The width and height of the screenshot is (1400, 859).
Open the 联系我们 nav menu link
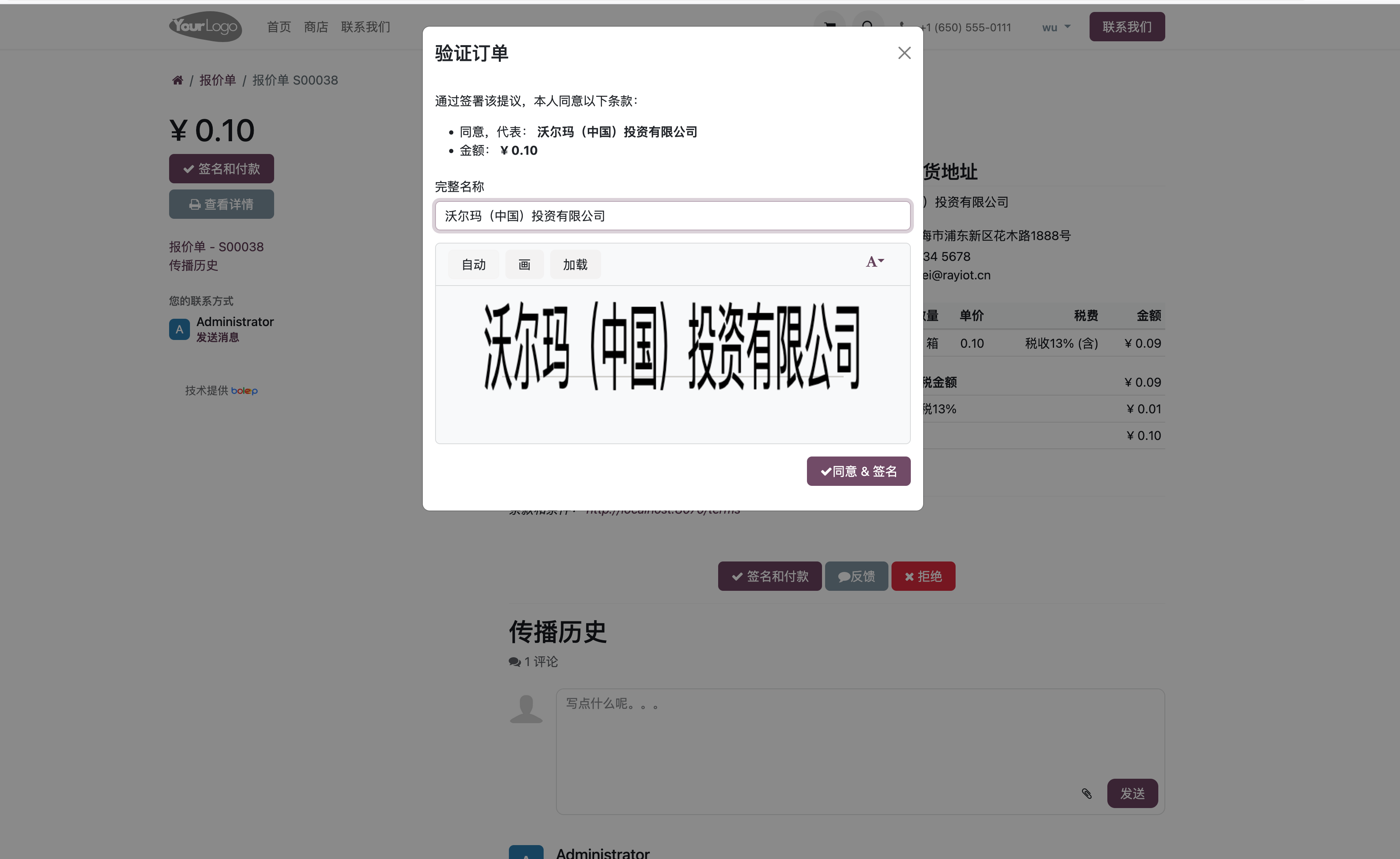click(366, 27)
